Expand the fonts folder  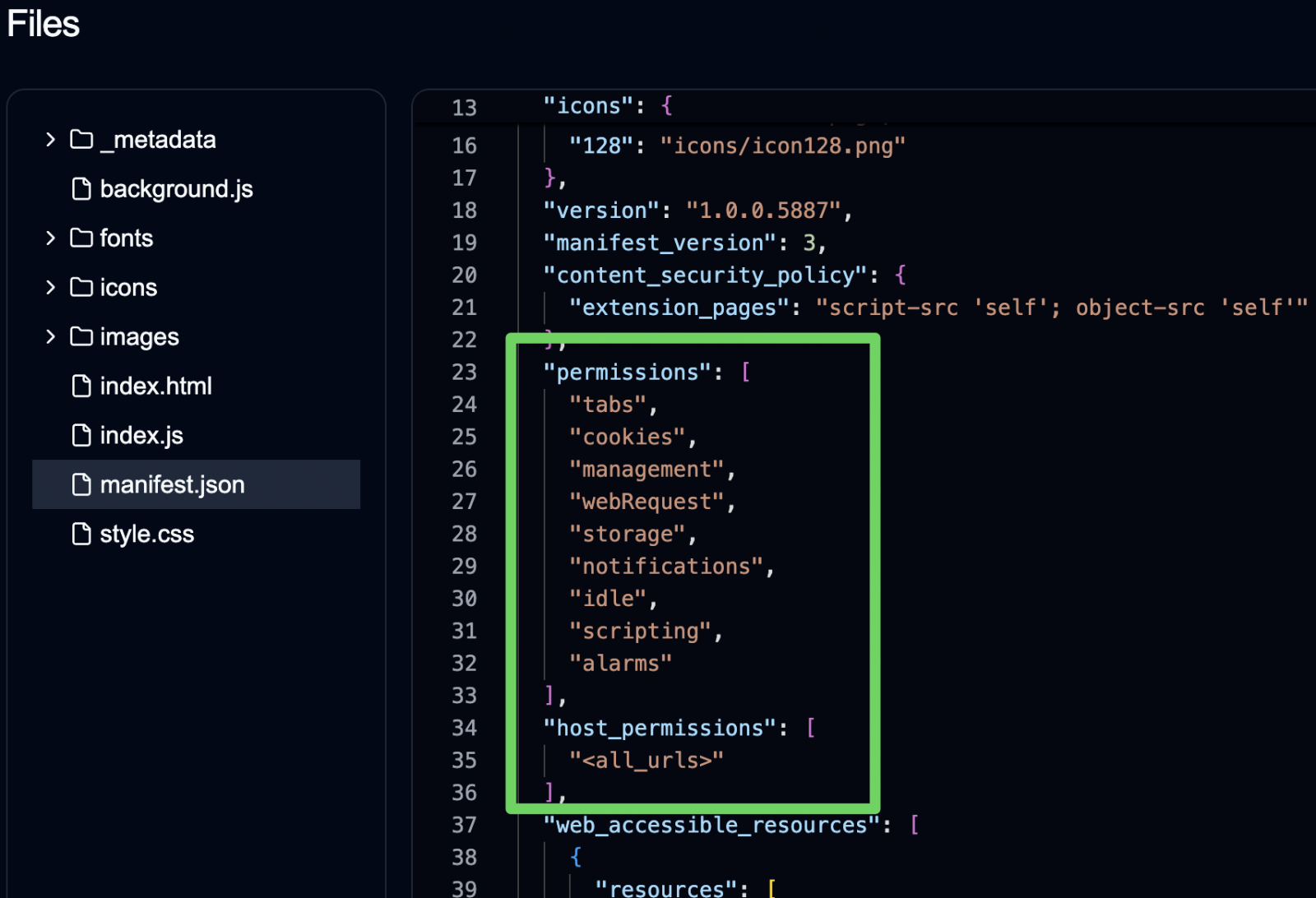coord(49,238)
